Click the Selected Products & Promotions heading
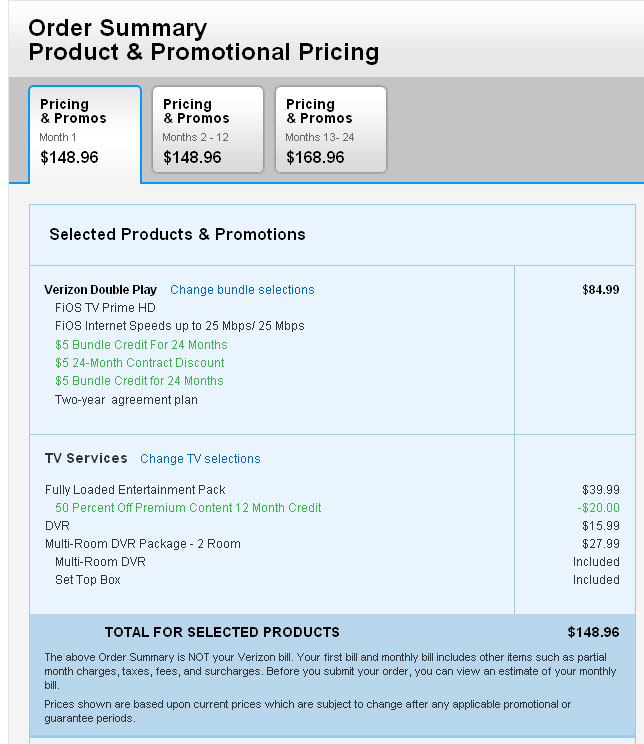 [177, 234]
